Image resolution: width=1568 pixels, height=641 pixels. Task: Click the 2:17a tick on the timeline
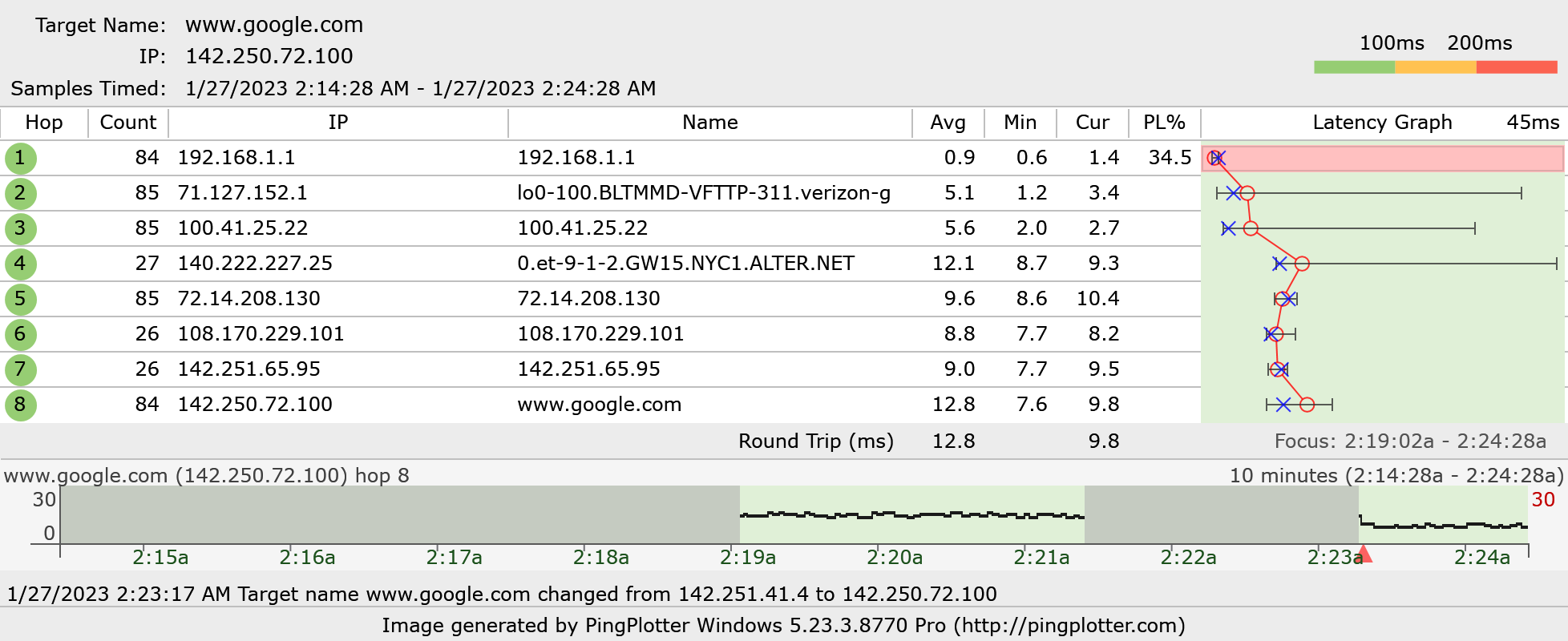[454, 558]
